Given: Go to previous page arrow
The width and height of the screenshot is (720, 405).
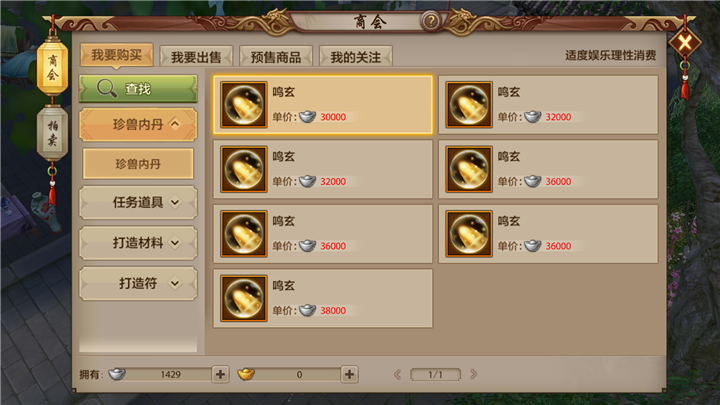Looking at the screenshot, I should (x=398, y=375).
